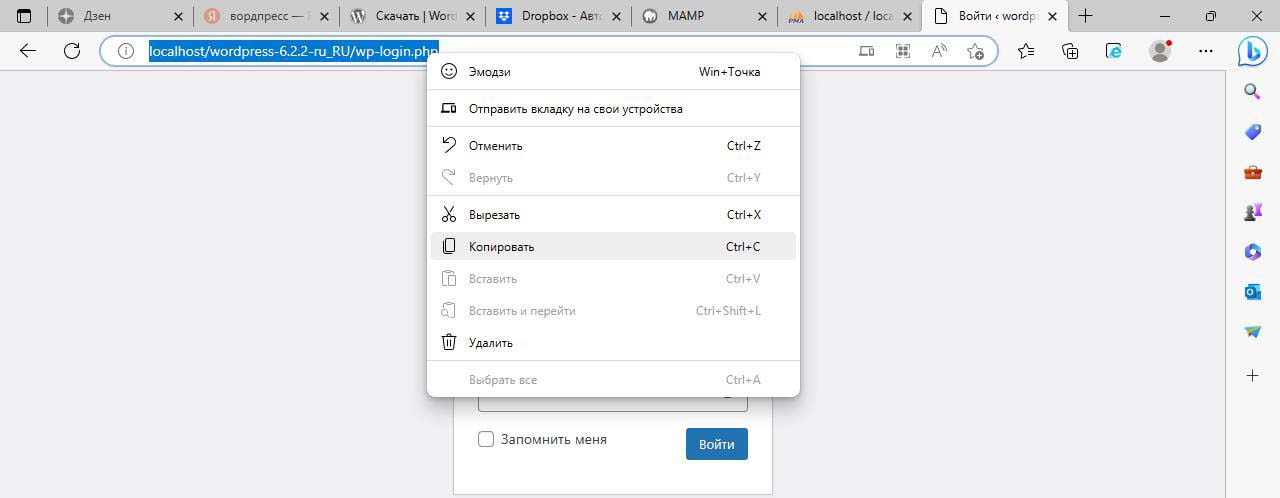
Task: Add page to favorites star icon
Action: tap(976, 51)
